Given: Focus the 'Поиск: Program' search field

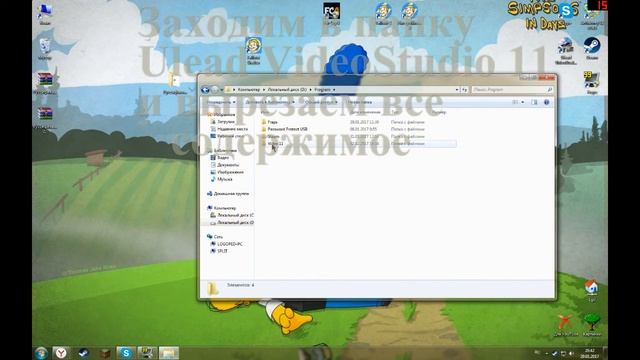Looking at the screenshot, I should pyautogui.click(x=512, y=89).
